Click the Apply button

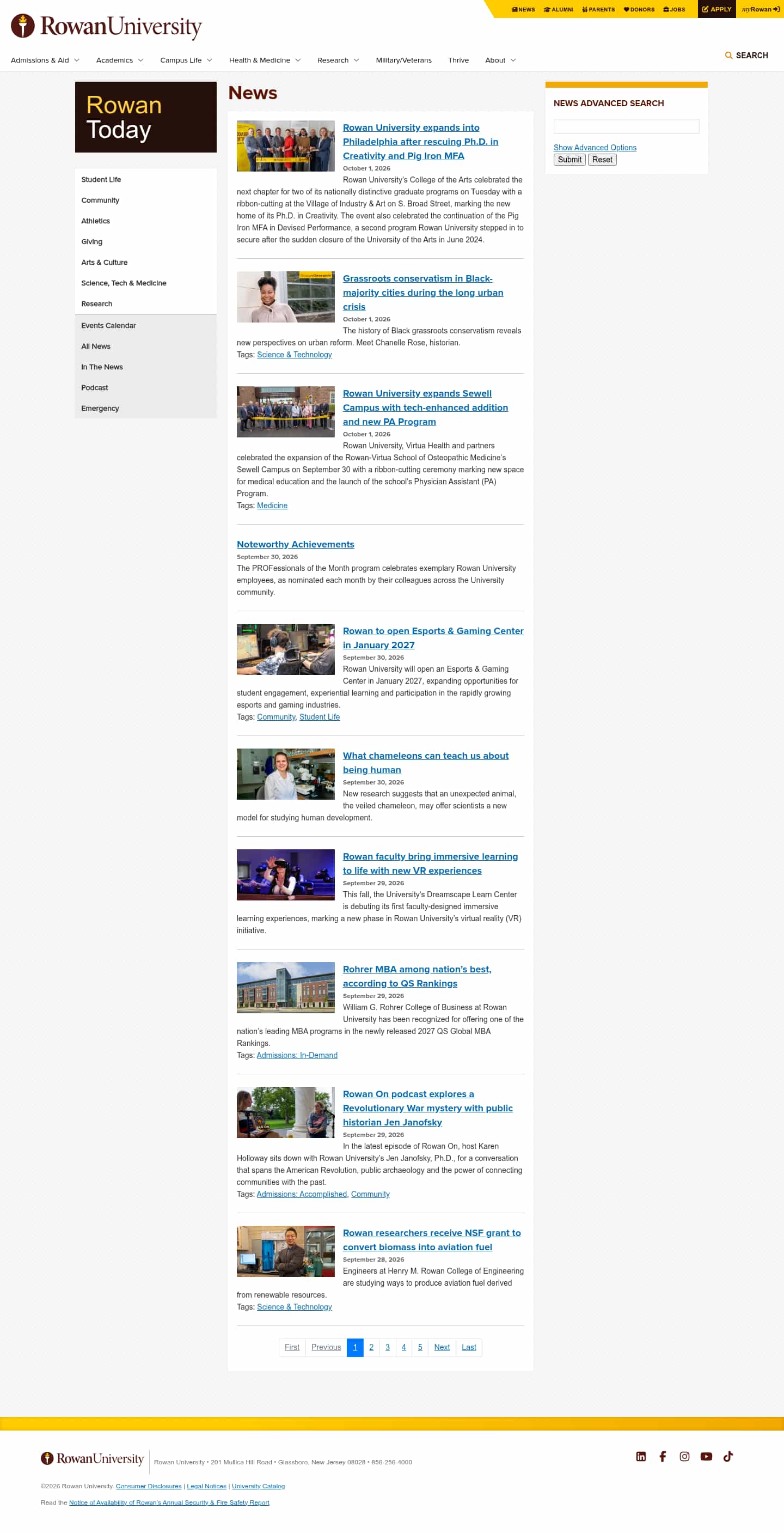point(716,9)
